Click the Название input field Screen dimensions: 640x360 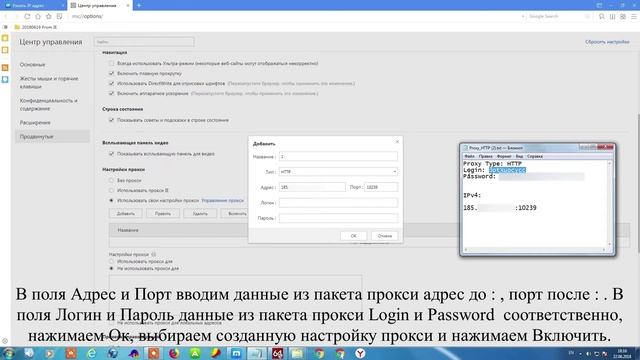338,156
